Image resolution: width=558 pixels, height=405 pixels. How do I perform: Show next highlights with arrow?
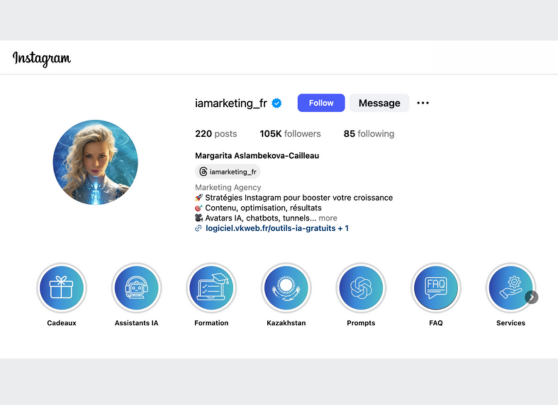click(x=531, y=297)
